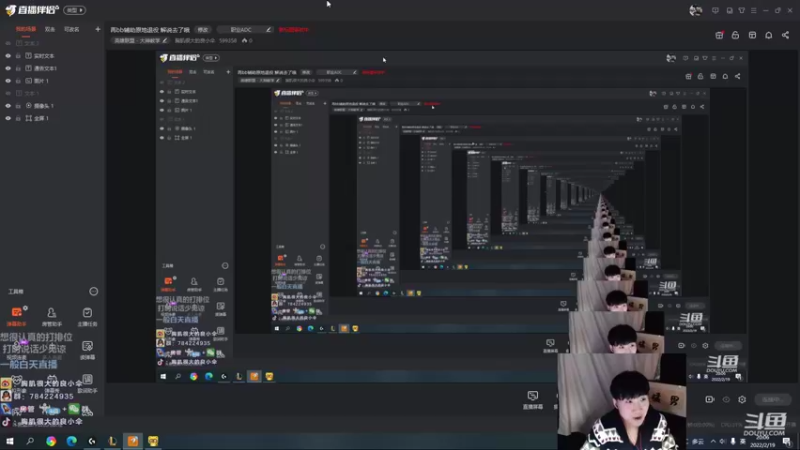Click the red text link after 职业ADC
This screenshot has height=450, width=800.
click(293, 30)
